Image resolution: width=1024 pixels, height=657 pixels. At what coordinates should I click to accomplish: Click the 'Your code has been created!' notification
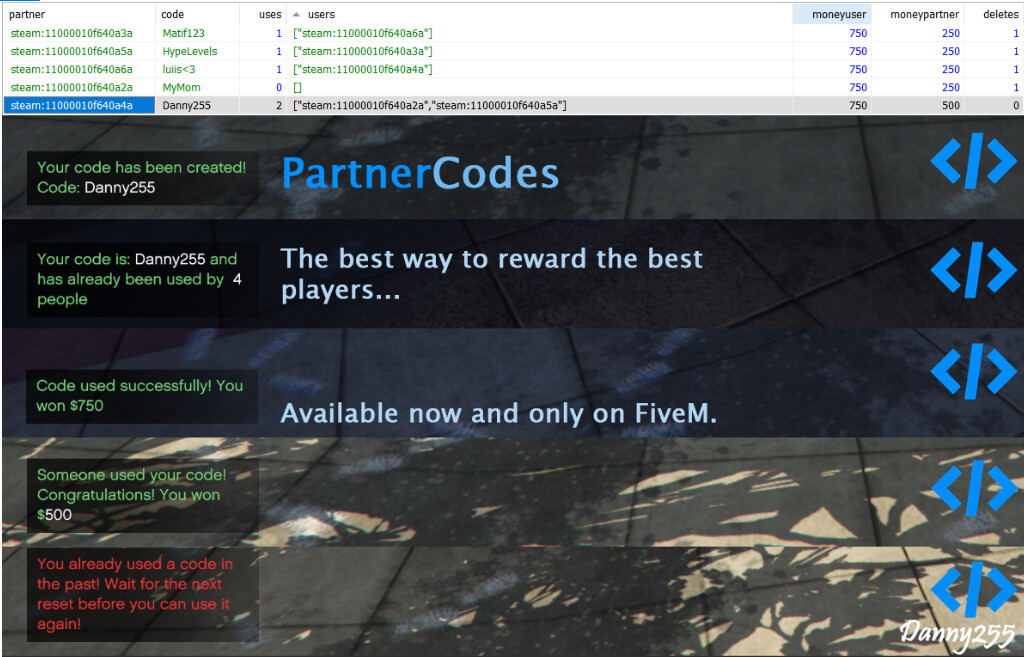142,178
